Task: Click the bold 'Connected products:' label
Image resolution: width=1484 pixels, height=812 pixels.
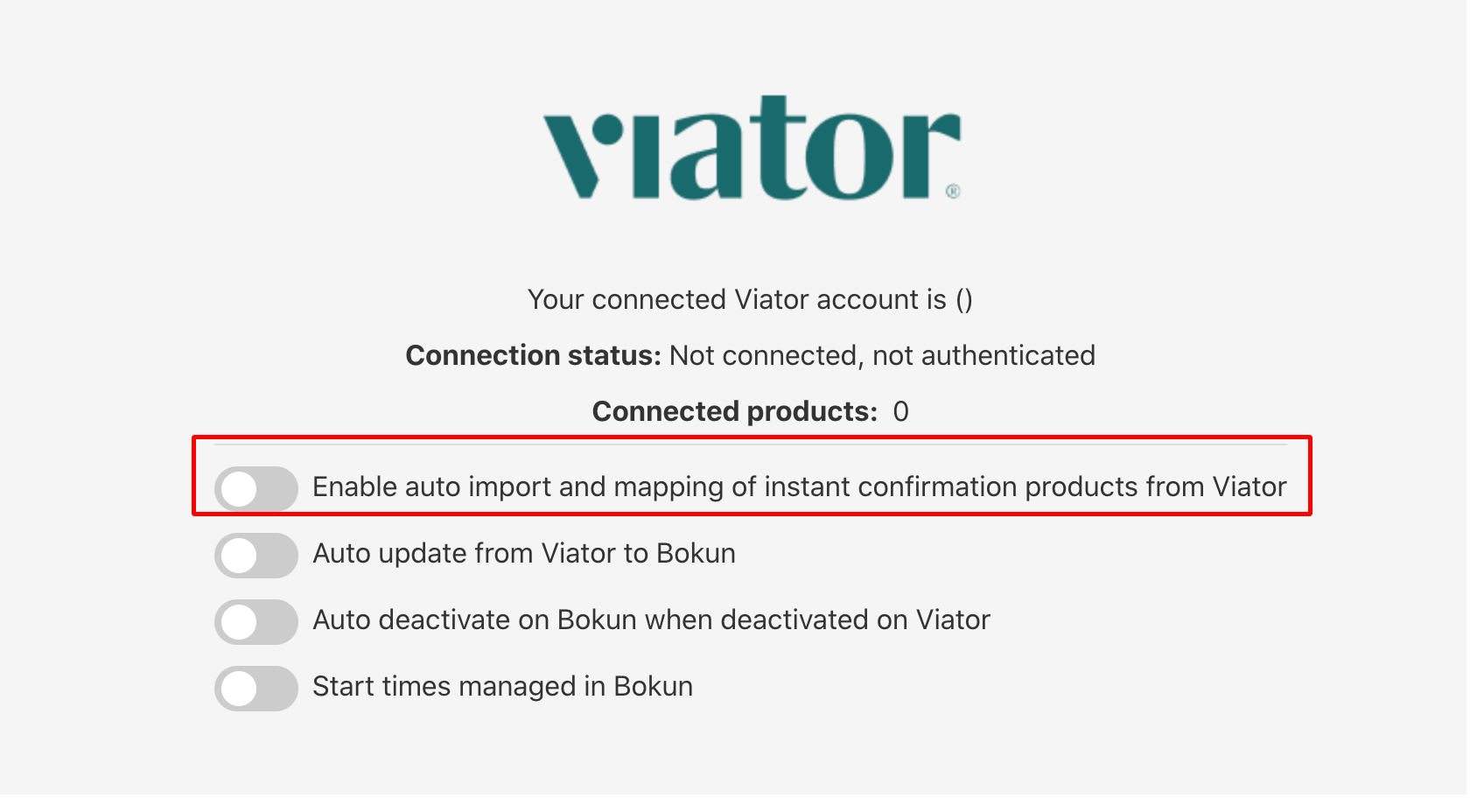Action: click(735, 411)
